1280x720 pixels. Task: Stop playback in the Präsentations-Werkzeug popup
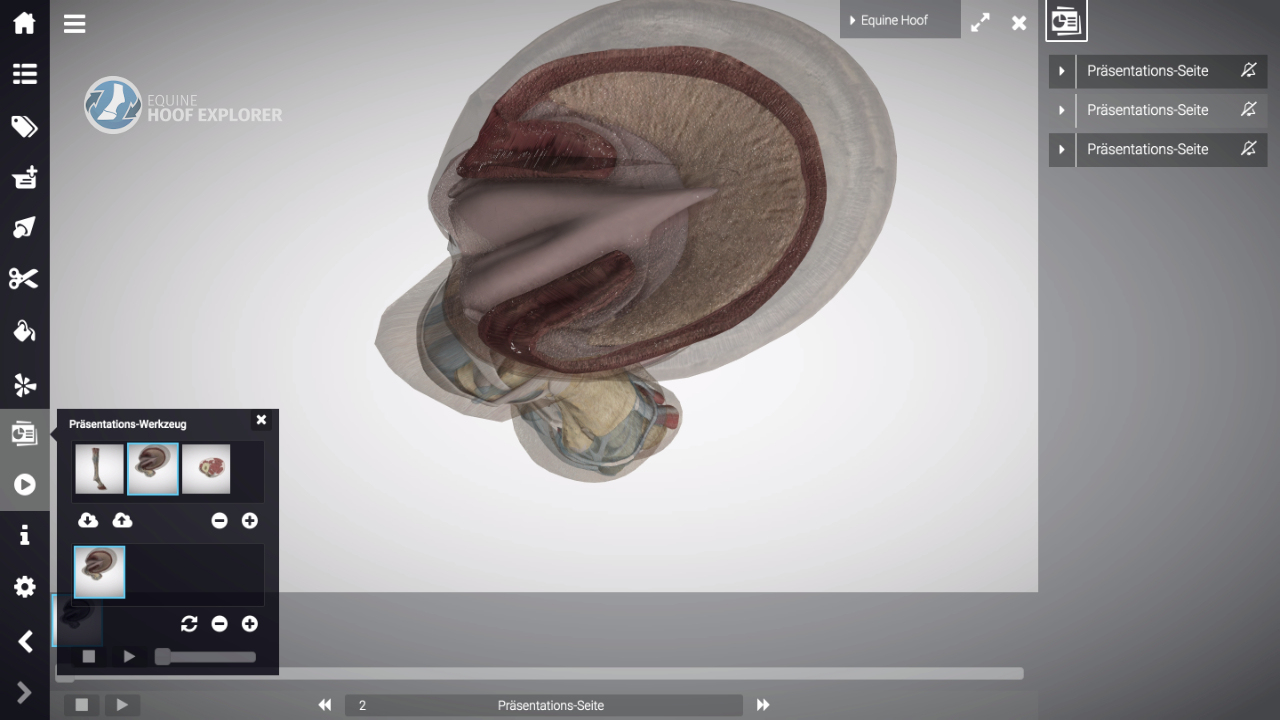(89, 657)
